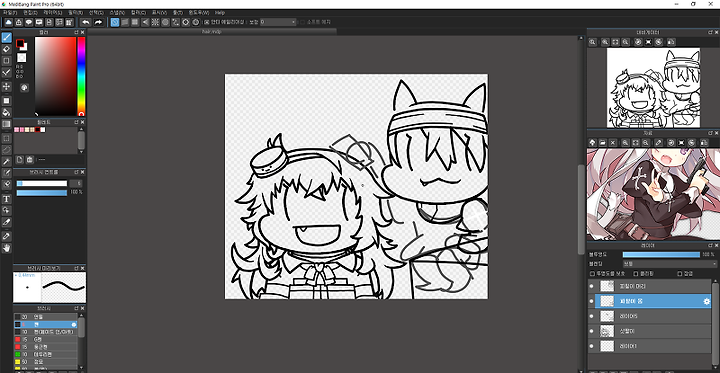Image resolution: width=720 pixels, height=373 pixels.
Task: Open the 파일 menu
Action: [10, 12]
